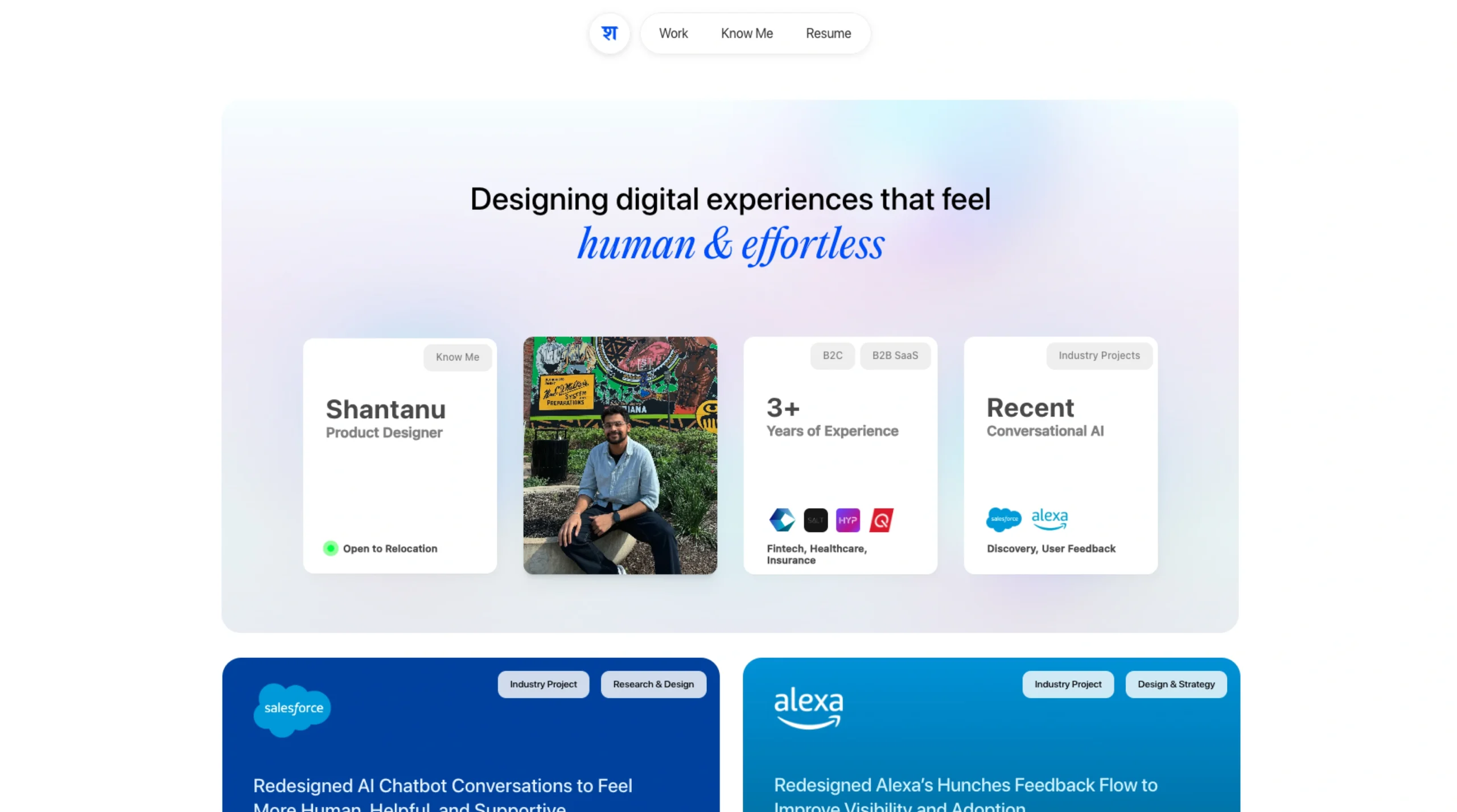Click the black SALT logo icon

(815, 520)
